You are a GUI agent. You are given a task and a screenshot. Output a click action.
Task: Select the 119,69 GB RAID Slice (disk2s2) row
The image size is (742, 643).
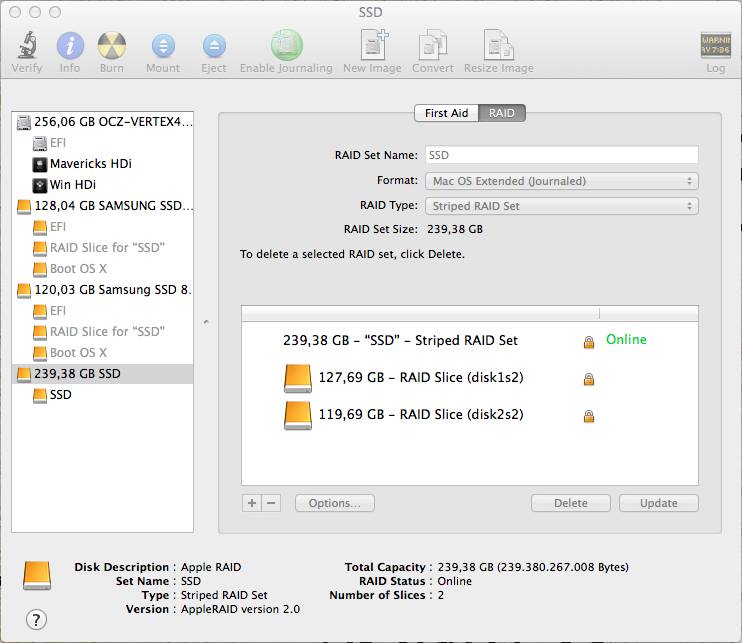(x=469, y=415)
